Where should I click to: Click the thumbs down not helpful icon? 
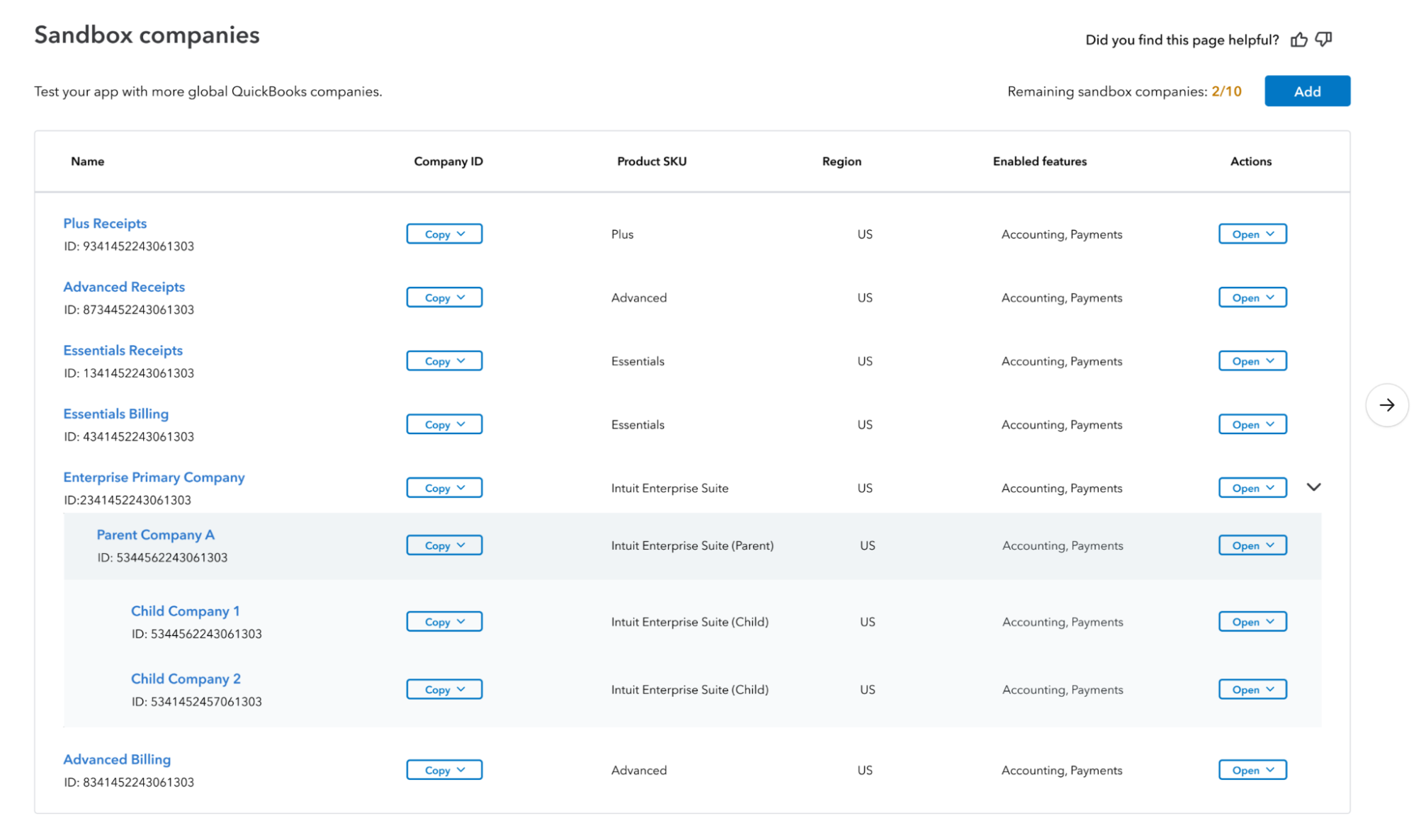[1323, 40]
